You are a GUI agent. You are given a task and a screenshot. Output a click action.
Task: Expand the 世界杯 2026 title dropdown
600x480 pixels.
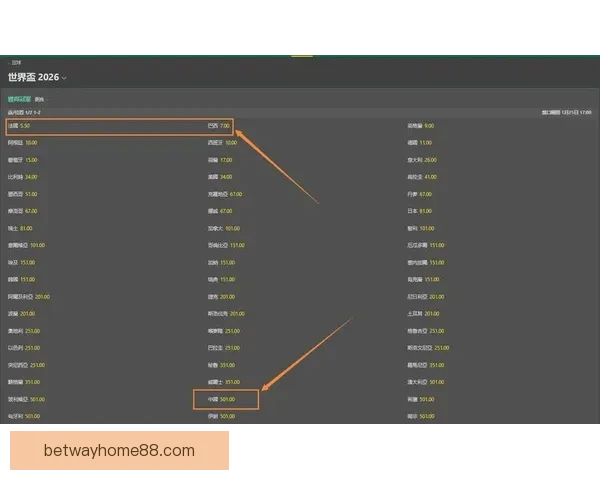point(65,77)
